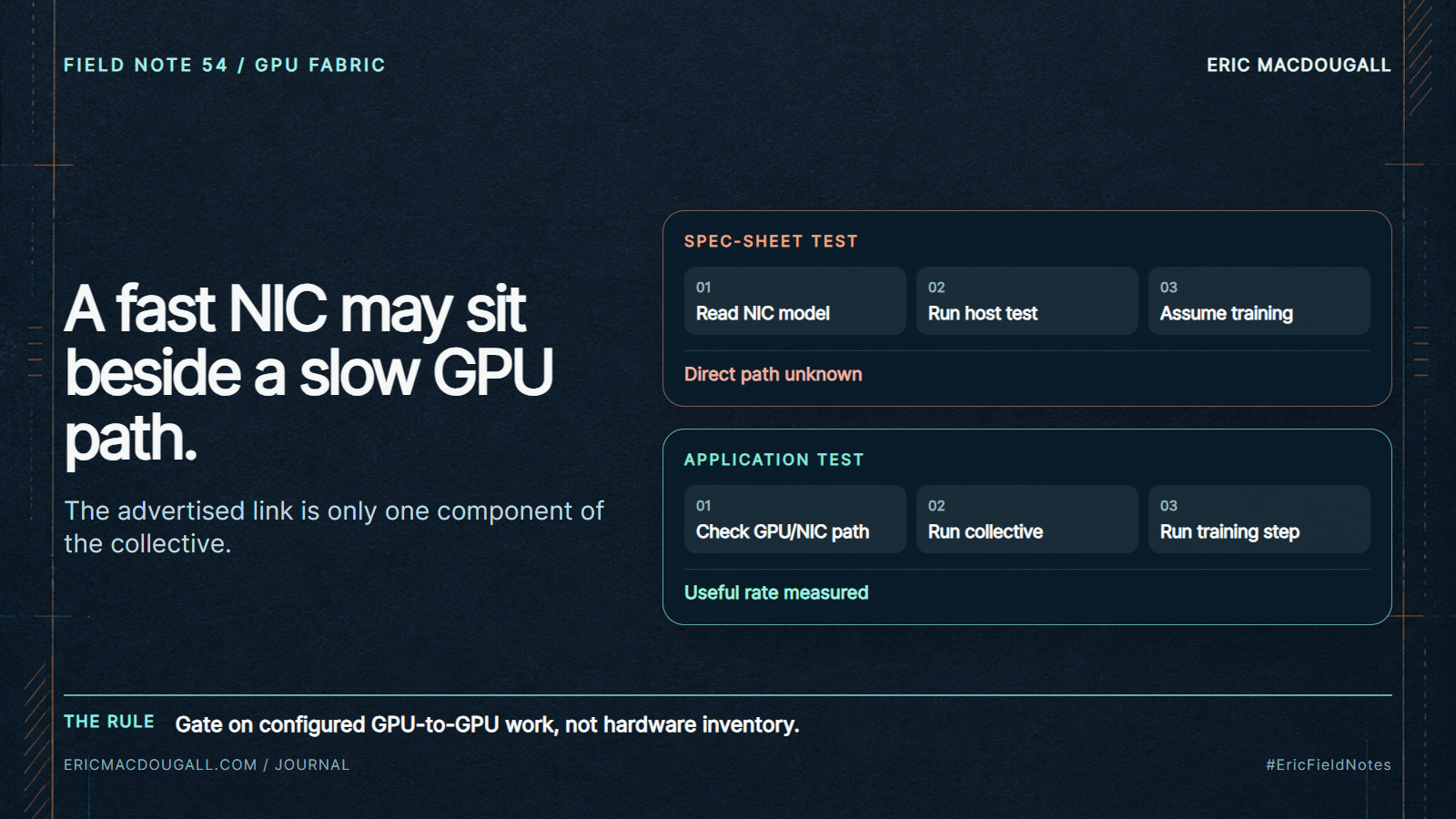Click THE RULE label
The width and height of the screenshot is (1456, 819).
(x=109, y=722)
